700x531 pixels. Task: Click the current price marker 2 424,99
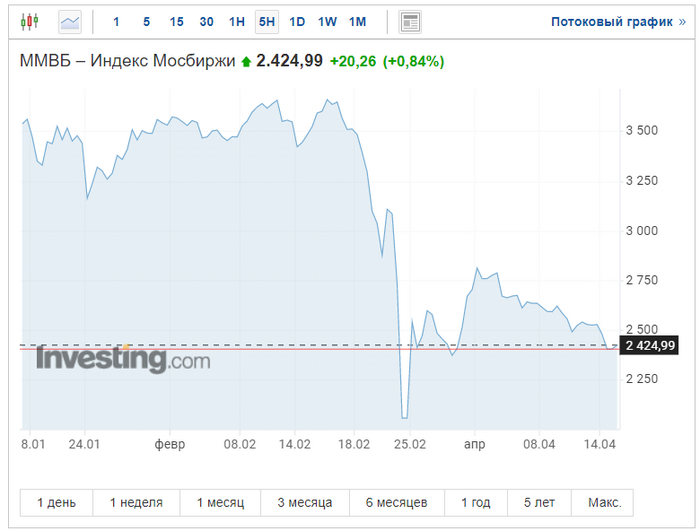point(649,346)
